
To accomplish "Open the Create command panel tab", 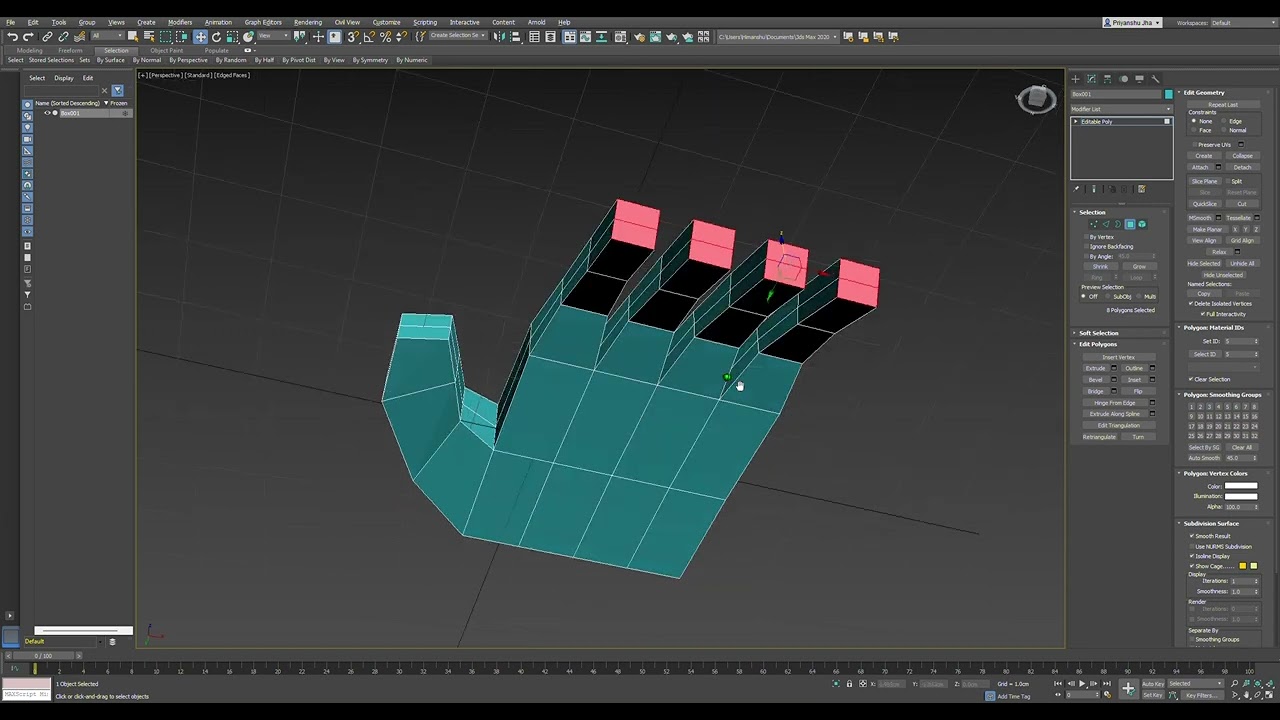I will pyautogui.click(x=1075, y=79).
